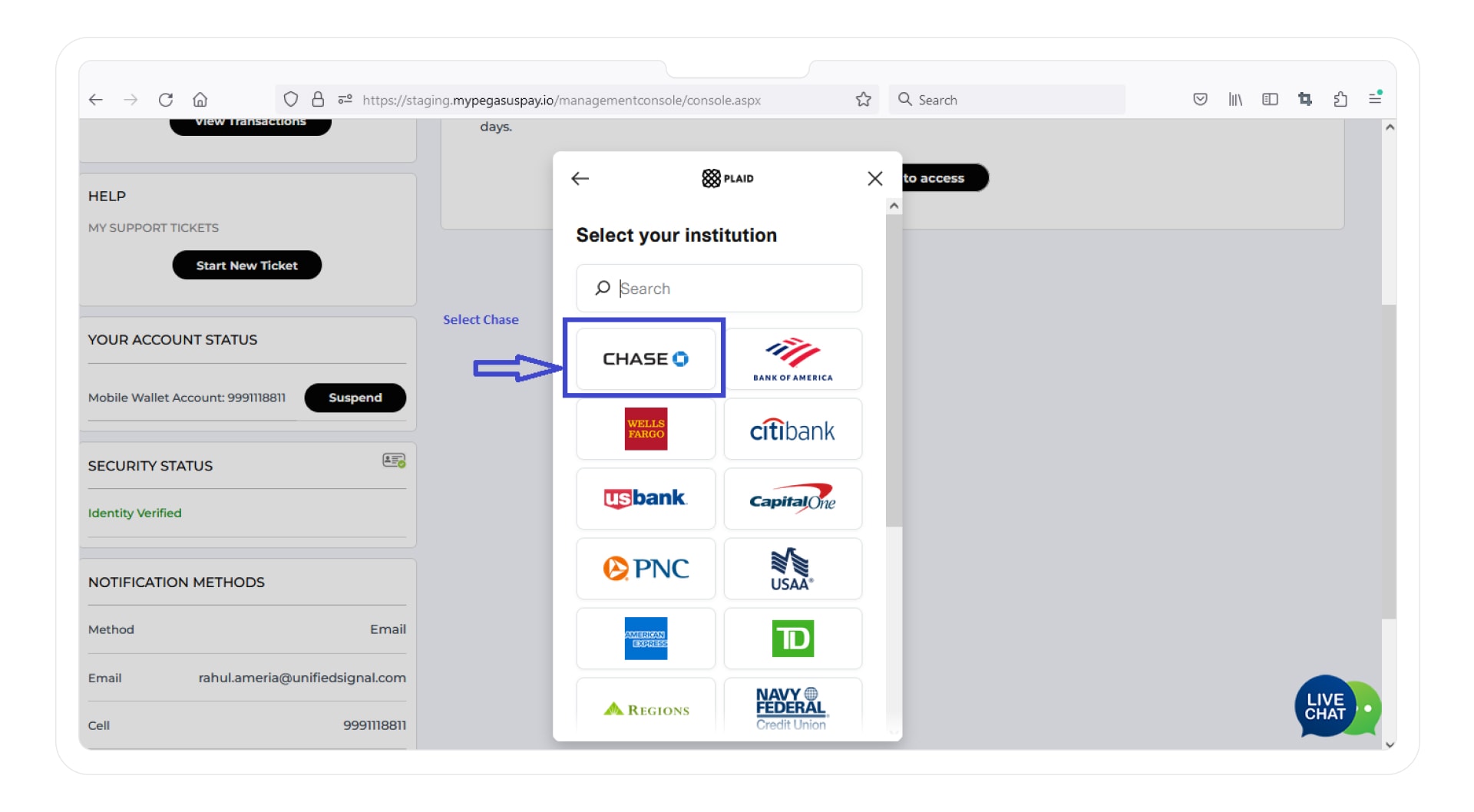The width and height of the screenshot is (1474, 812).
Task: Go back in the browser
Action: point(96,100)
